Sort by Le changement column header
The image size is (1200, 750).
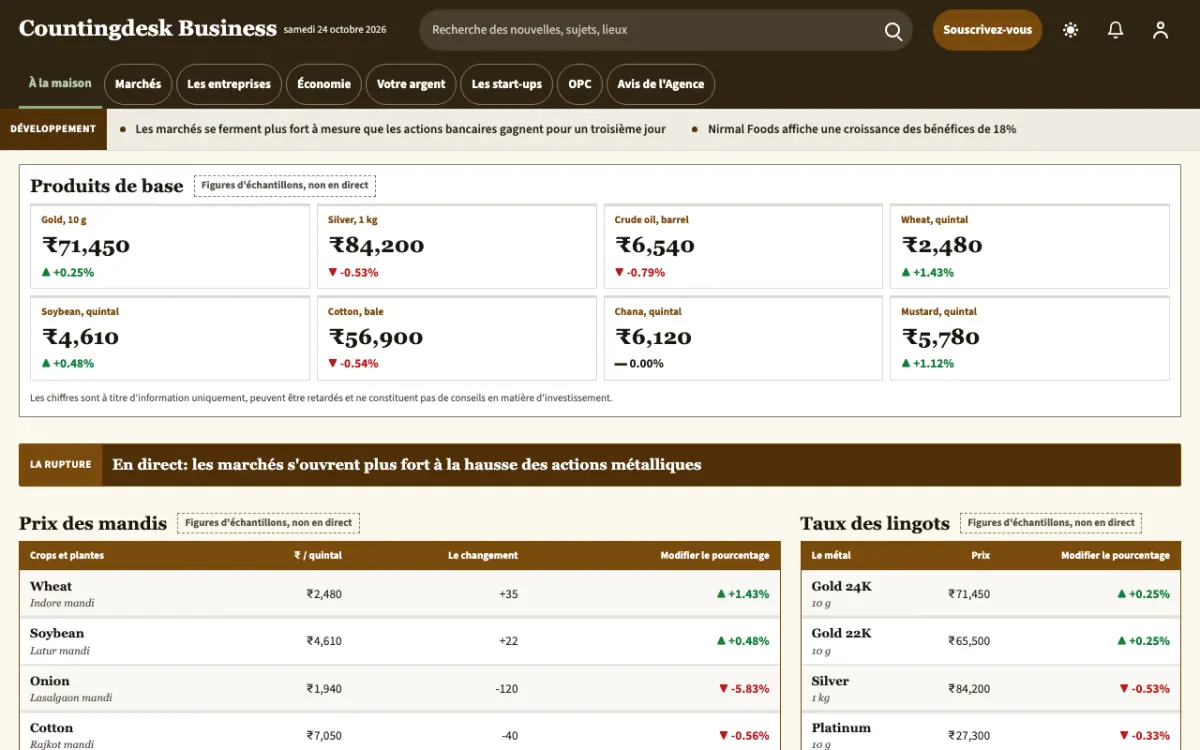[483, 556]
